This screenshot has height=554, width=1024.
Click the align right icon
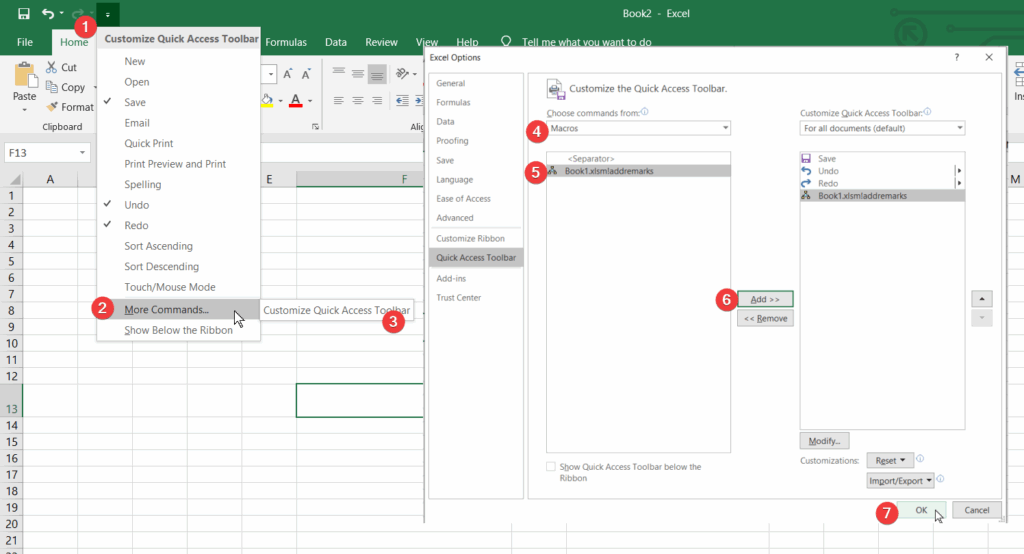pyautogui.click(x=377, y=101)
